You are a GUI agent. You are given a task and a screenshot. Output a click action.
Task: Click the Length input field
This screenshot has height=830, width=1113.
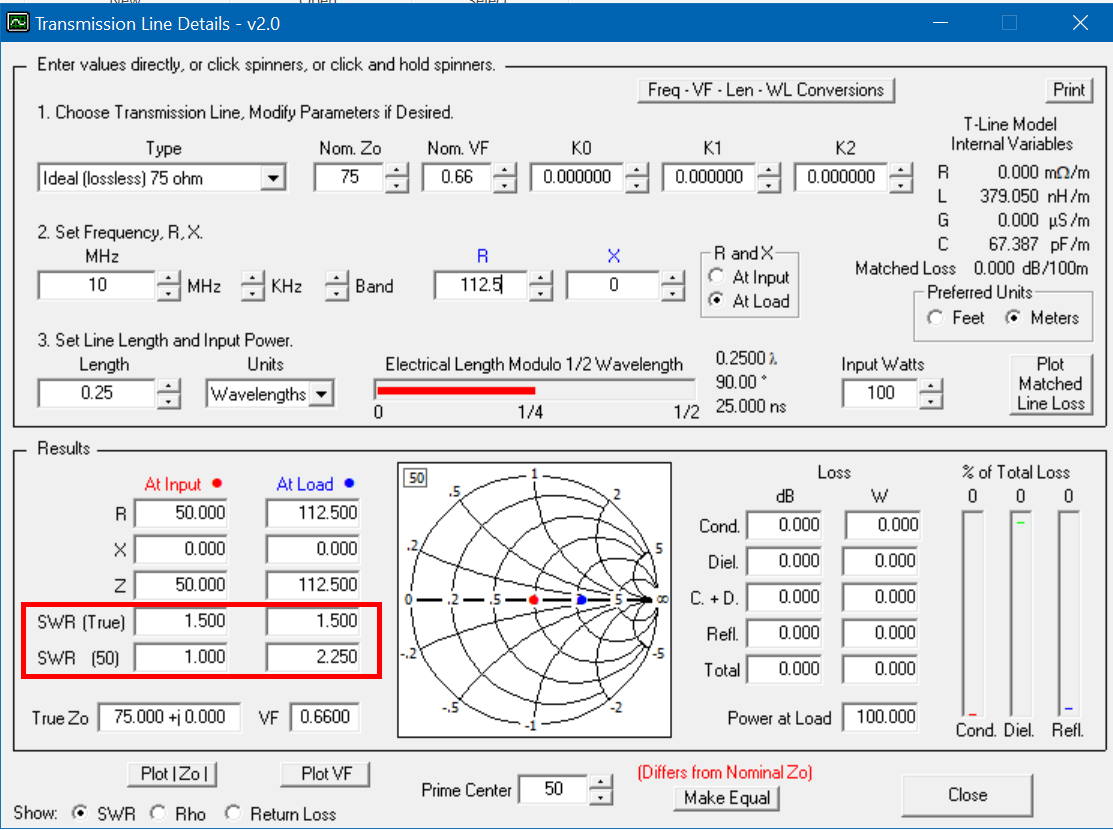(x=96, y=393)
